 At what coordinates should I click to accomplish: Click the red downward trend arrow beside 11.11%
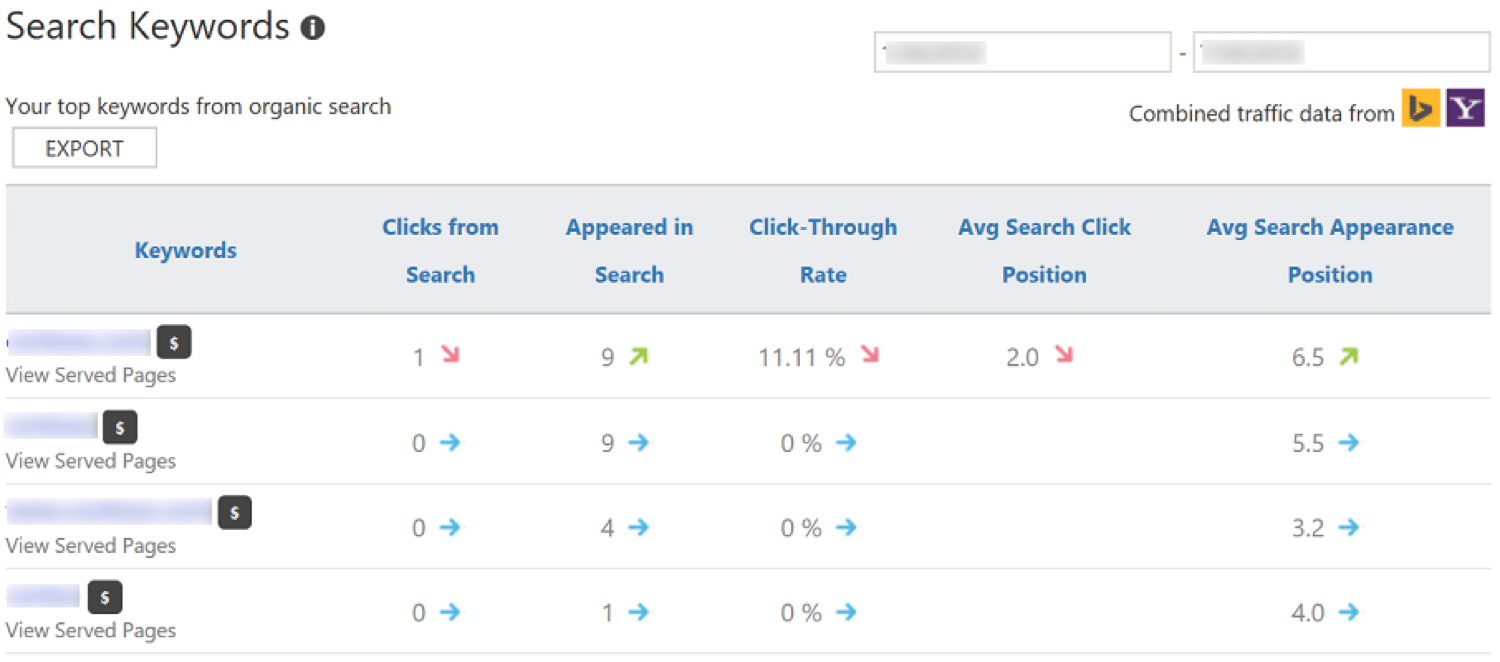pyautogui.click(x=868, y=356)
